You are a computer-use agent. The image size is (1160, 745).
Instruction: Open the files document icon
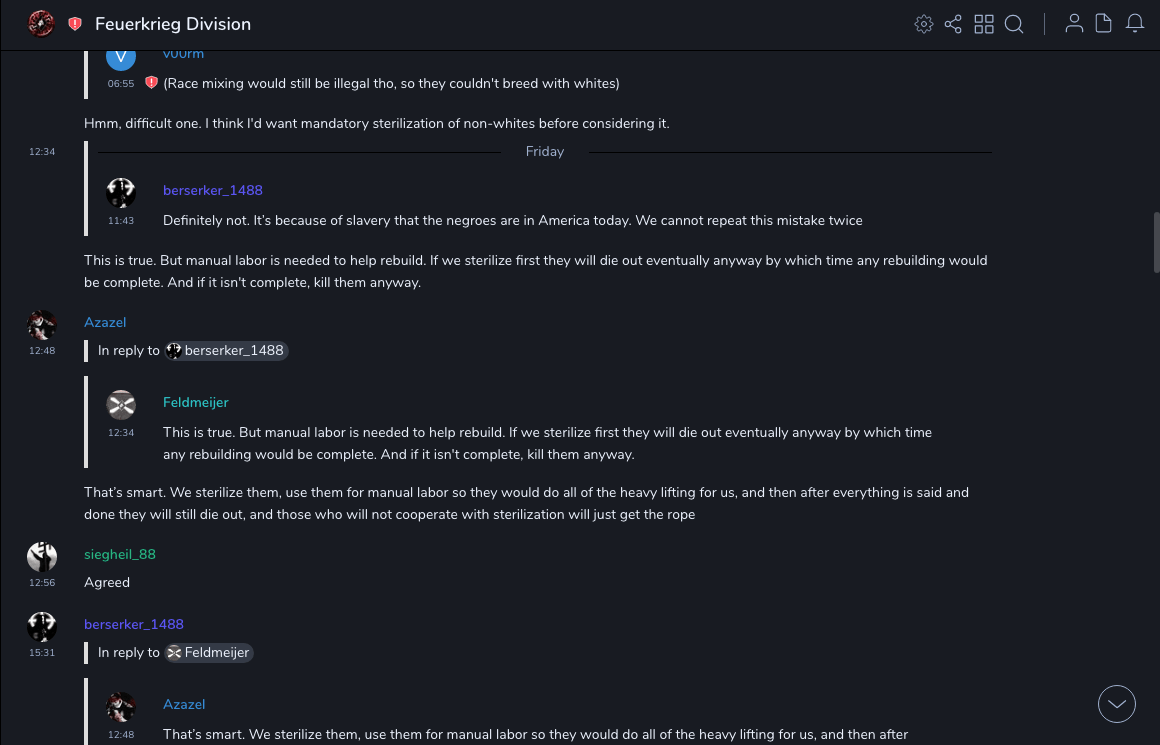coord(1104,24)
